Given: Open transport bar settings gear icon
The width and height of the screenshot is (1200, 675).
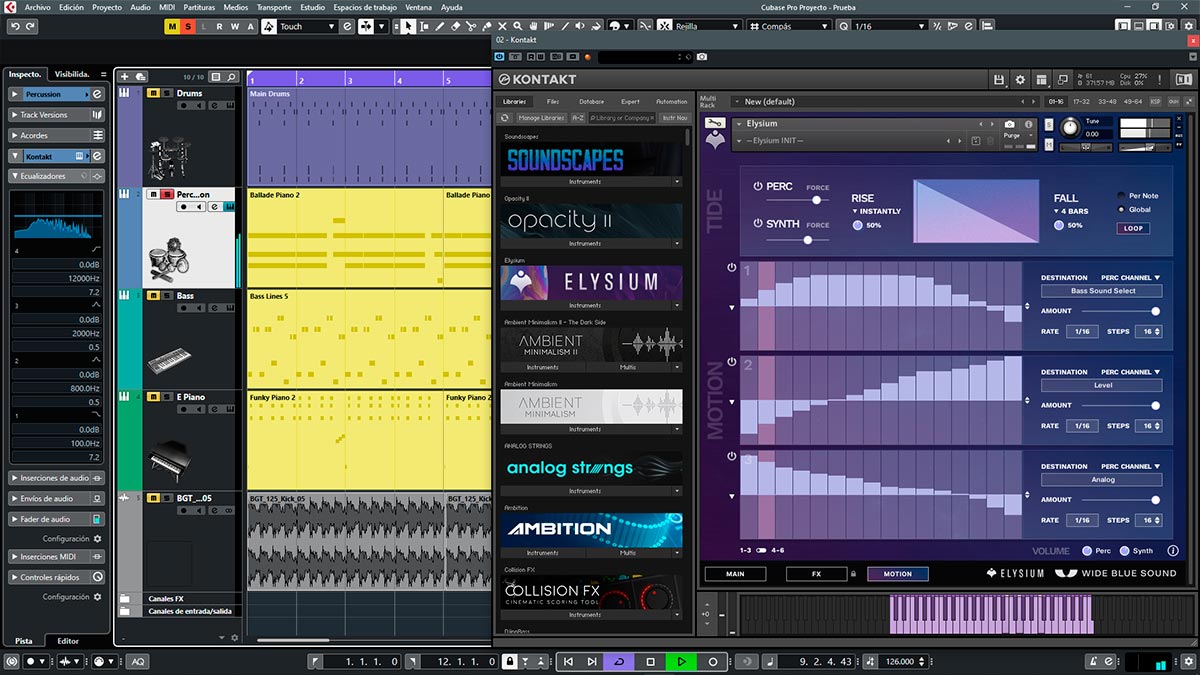Looking at the screenshot, I should [1188, 661].
